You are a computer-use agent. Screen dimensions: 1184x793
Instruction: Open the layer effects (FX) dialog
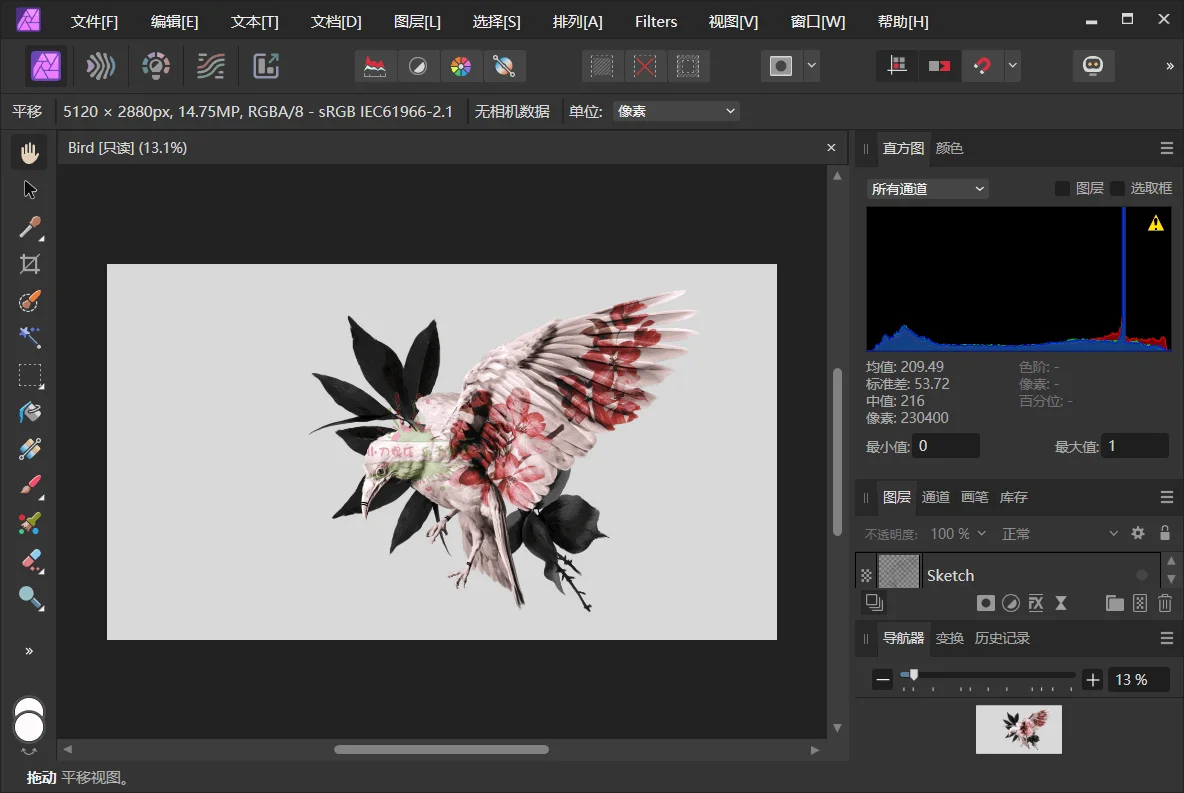tap(1036, 602)
